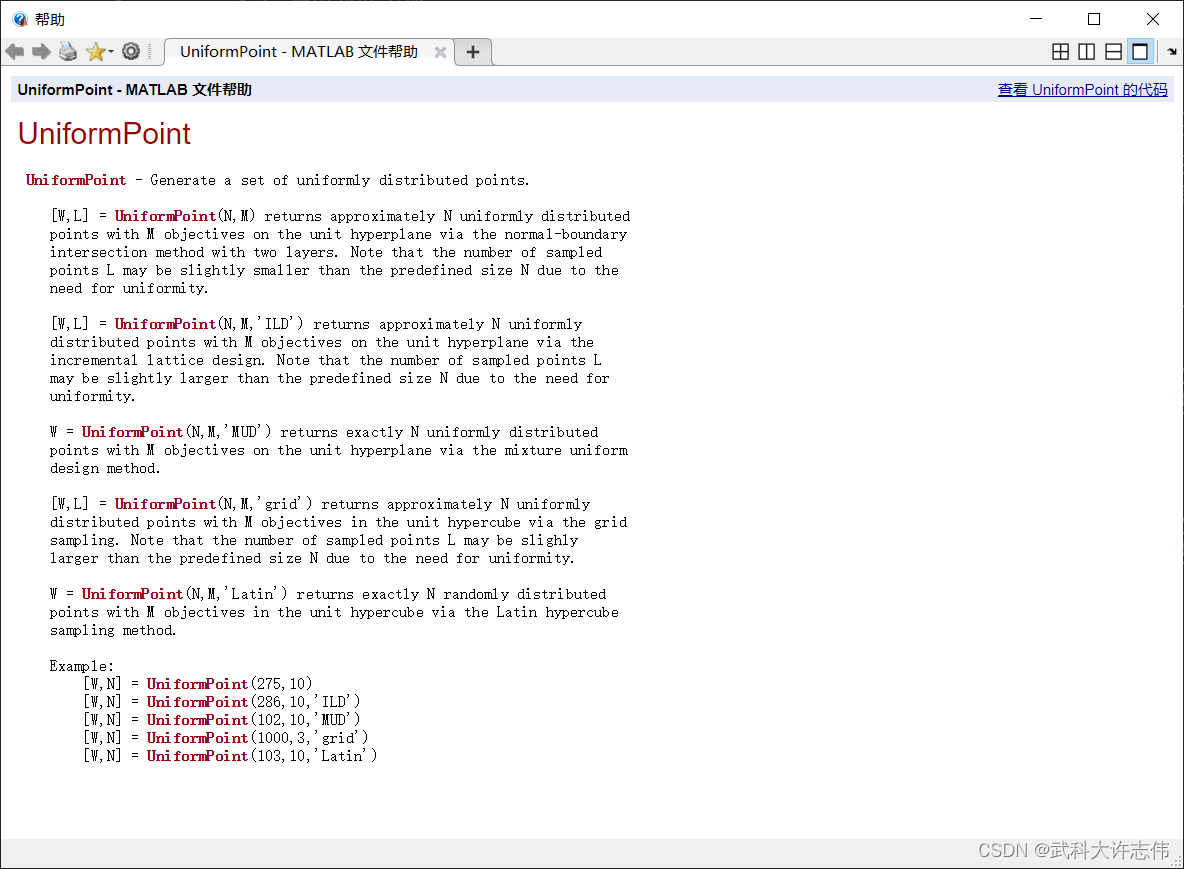This screenshot has width=1184, height=869.
Task: Switch to four-tile grid layout
Action: tap(1060, 51)
